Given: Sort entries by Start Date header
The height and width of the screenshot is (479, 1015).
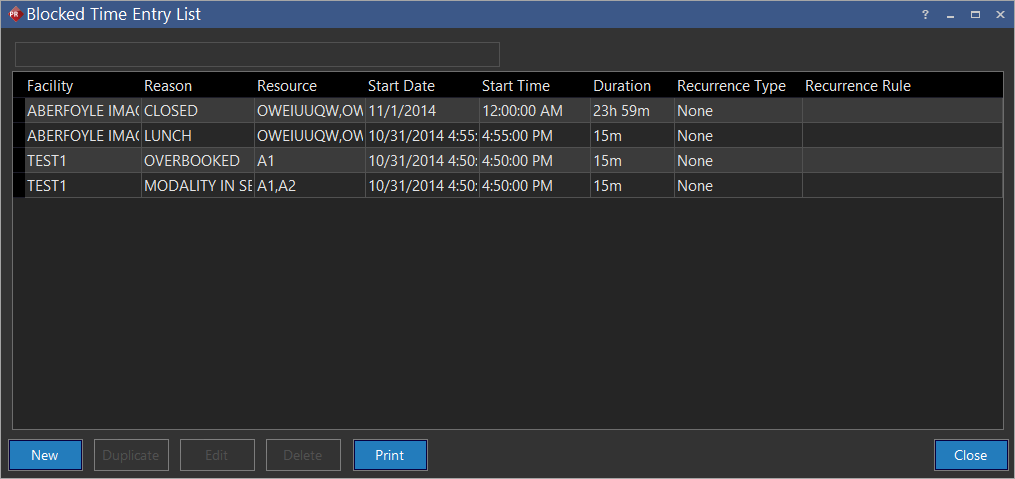Looking at the screenshot, I should (x=401, y=86).
